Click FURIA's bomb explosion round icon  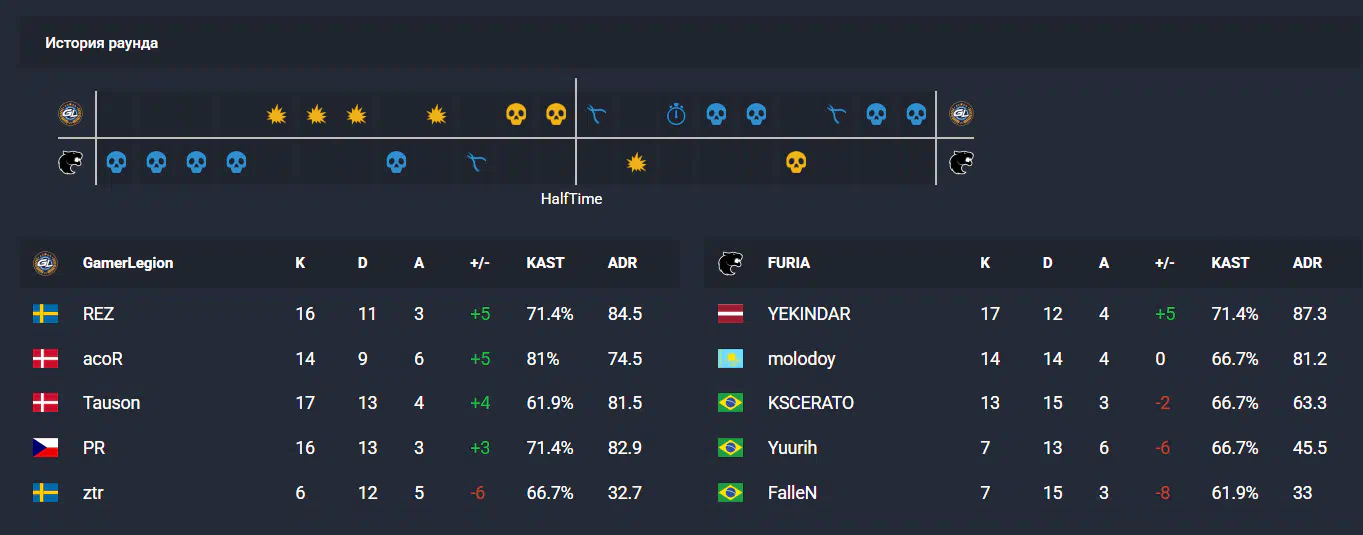coord(636,162)
